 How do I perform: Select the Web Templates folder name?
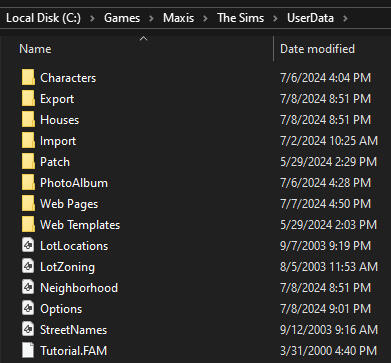tap(80, 225)
